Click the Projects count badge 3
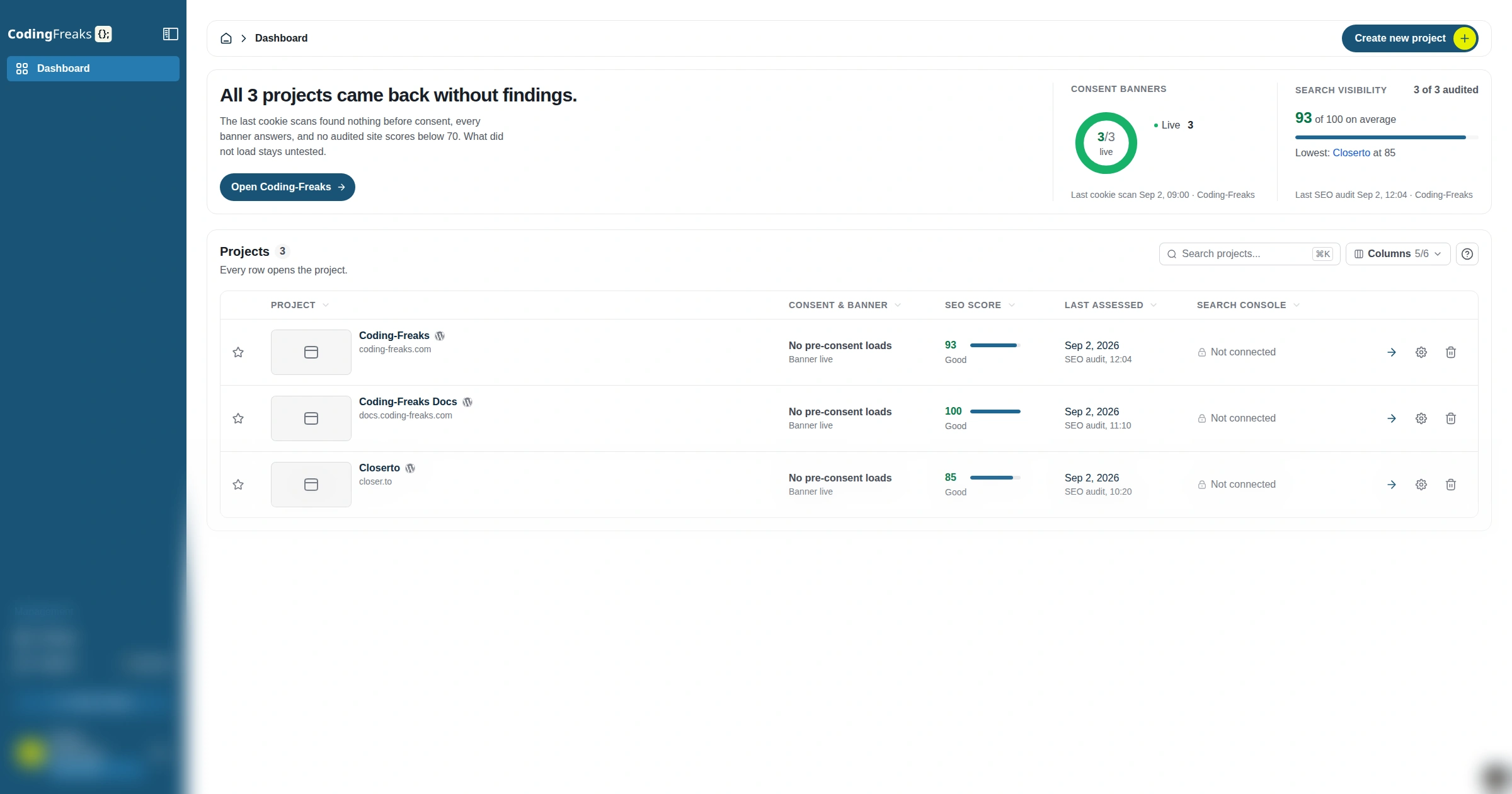 282,251
